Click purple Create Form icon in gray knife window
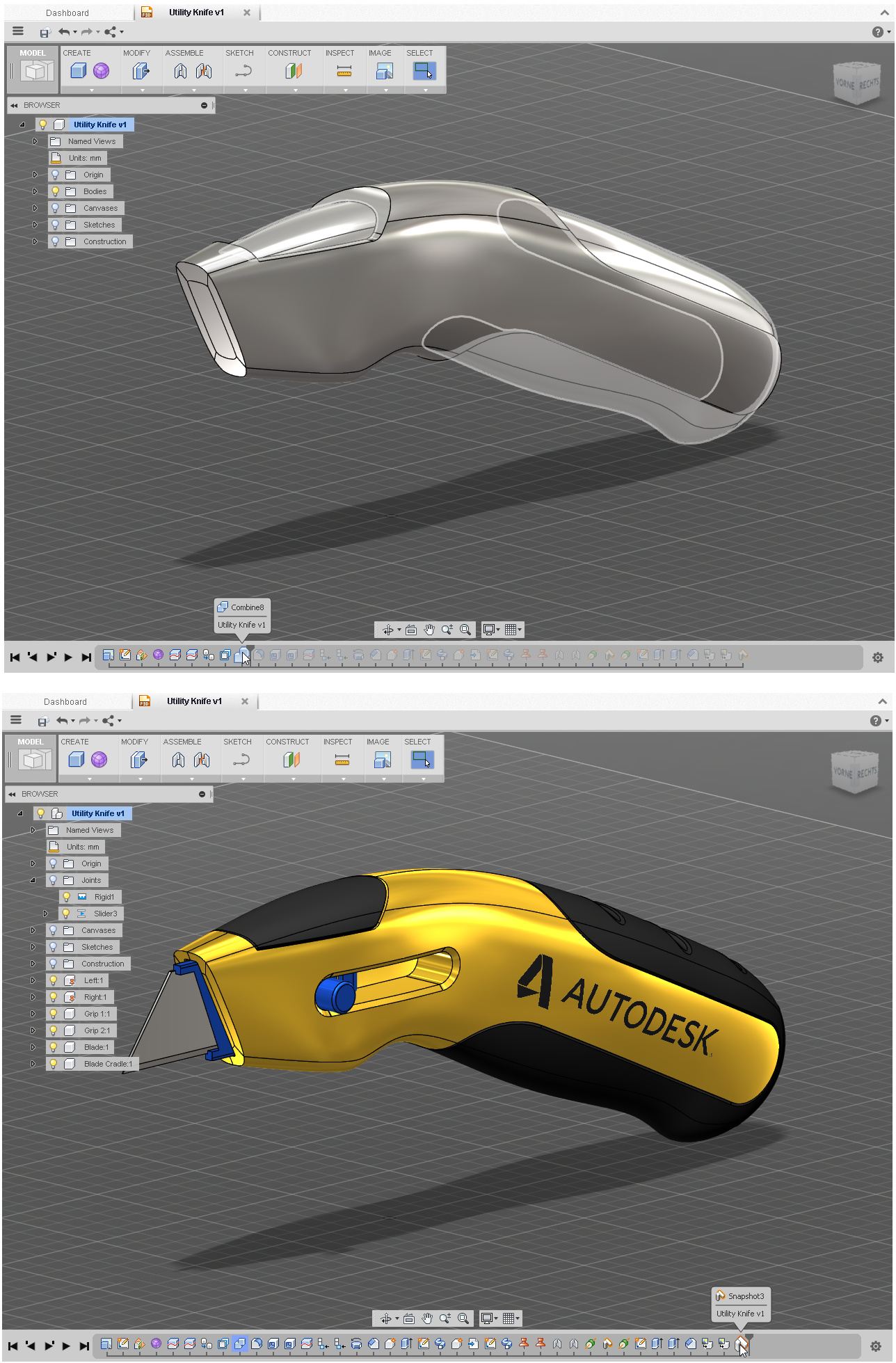The height and width of the screenshot is (1363, 896). [x=102, y=71]
